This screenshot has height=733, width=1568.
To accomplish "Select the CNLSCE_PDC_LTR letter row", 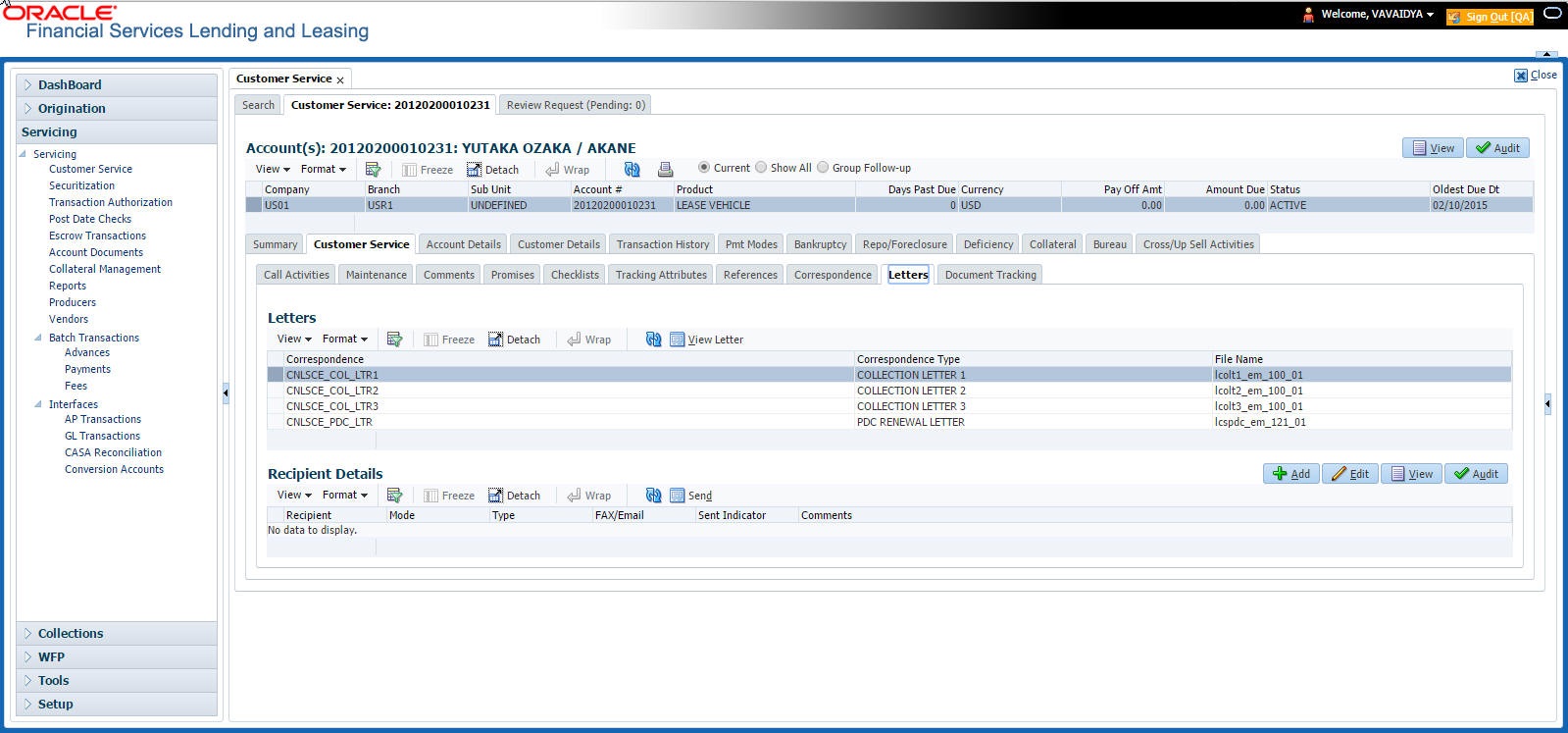I will [x=888, y=422].
